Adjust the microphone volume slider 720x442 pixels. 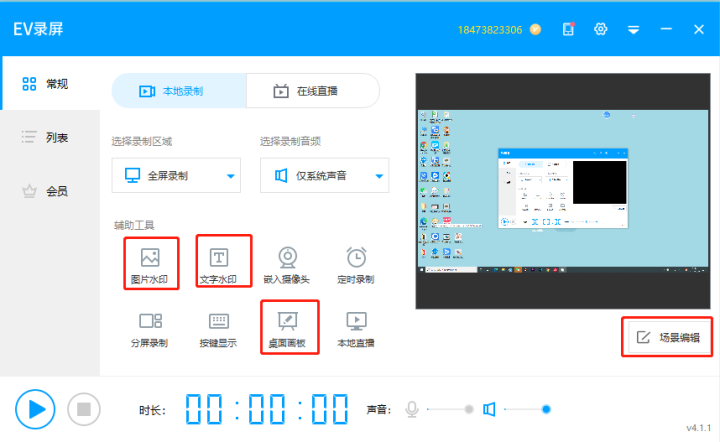click(450, 409)
